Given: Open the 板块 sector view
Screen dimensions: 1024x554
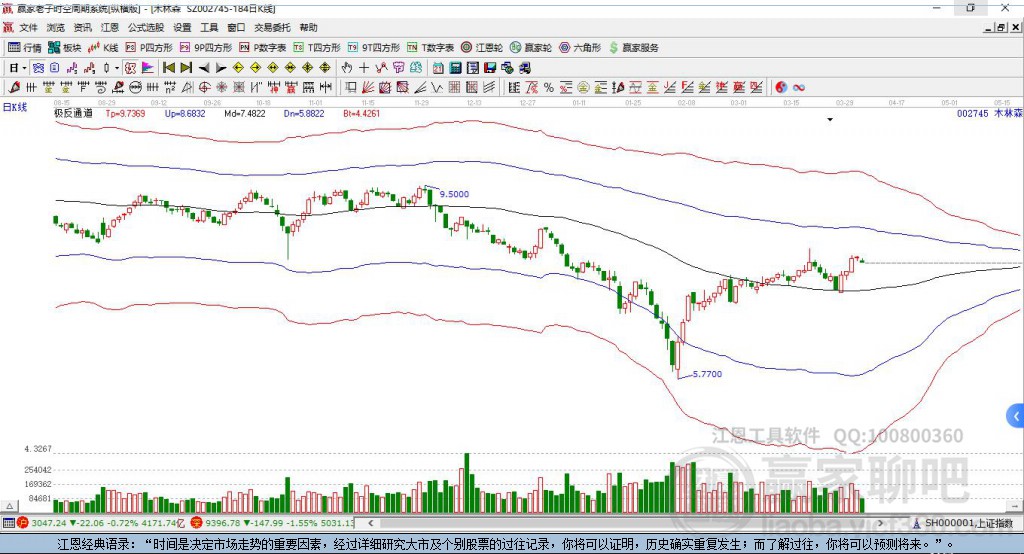Looking at the screenshot, I should tap(65, 48).
